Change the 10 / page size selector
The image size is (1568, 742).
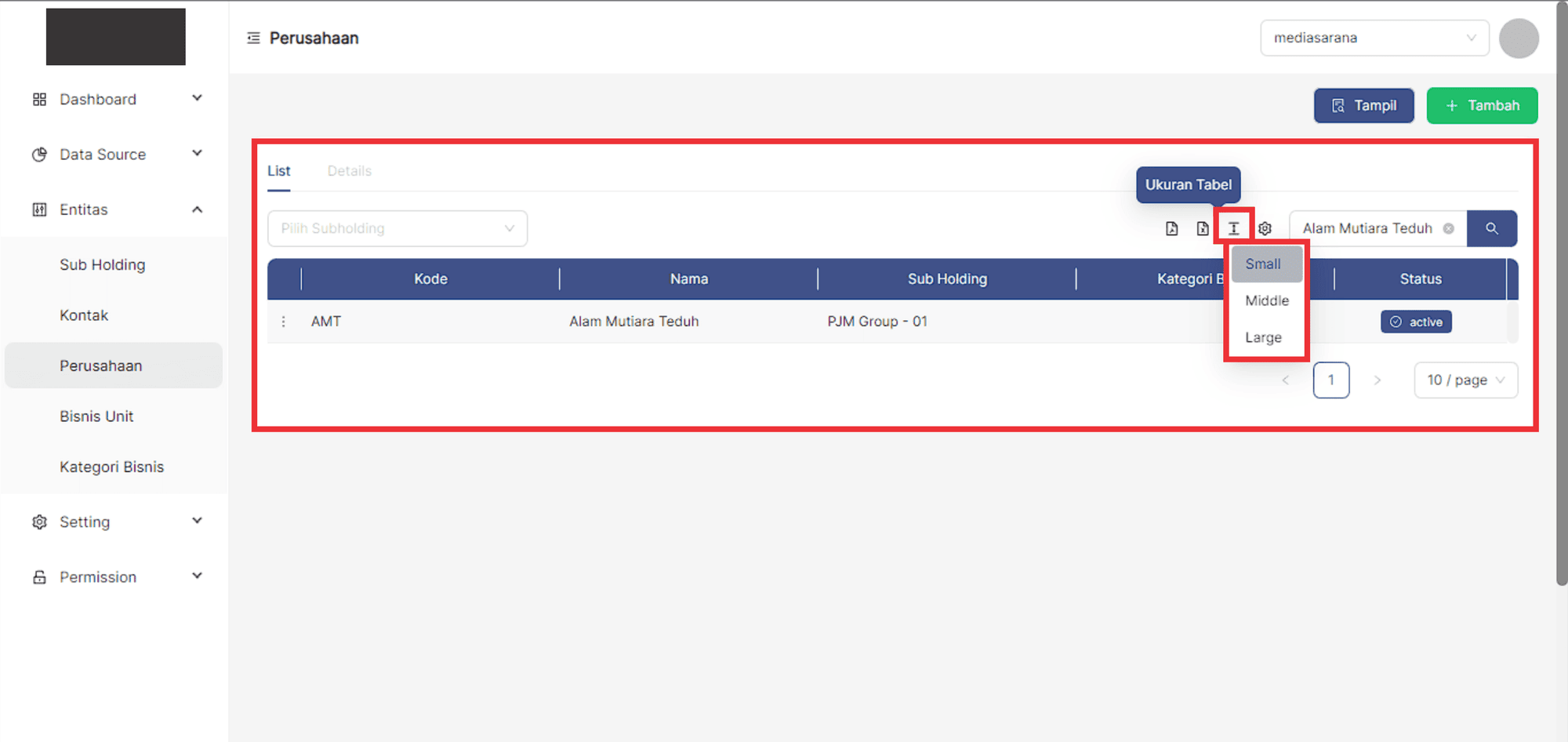point(1465,380)
